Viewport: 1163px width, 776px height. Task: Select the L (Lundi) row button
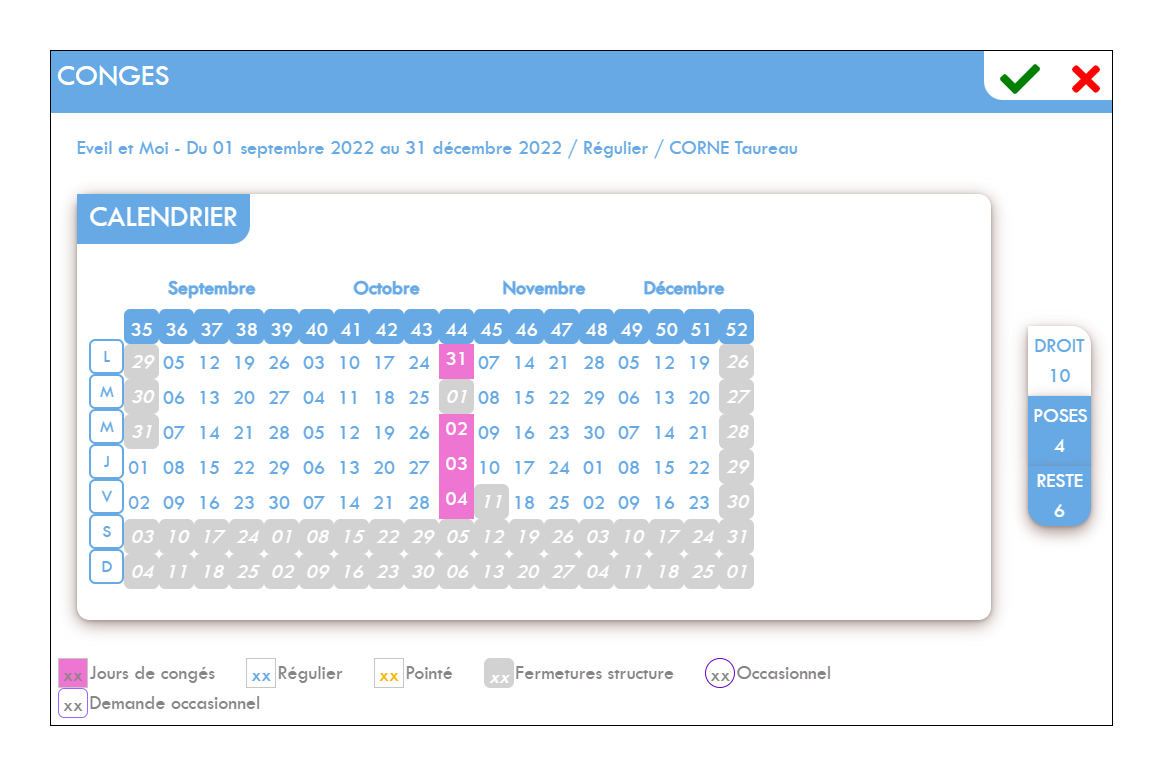click(x=107, y=357)
